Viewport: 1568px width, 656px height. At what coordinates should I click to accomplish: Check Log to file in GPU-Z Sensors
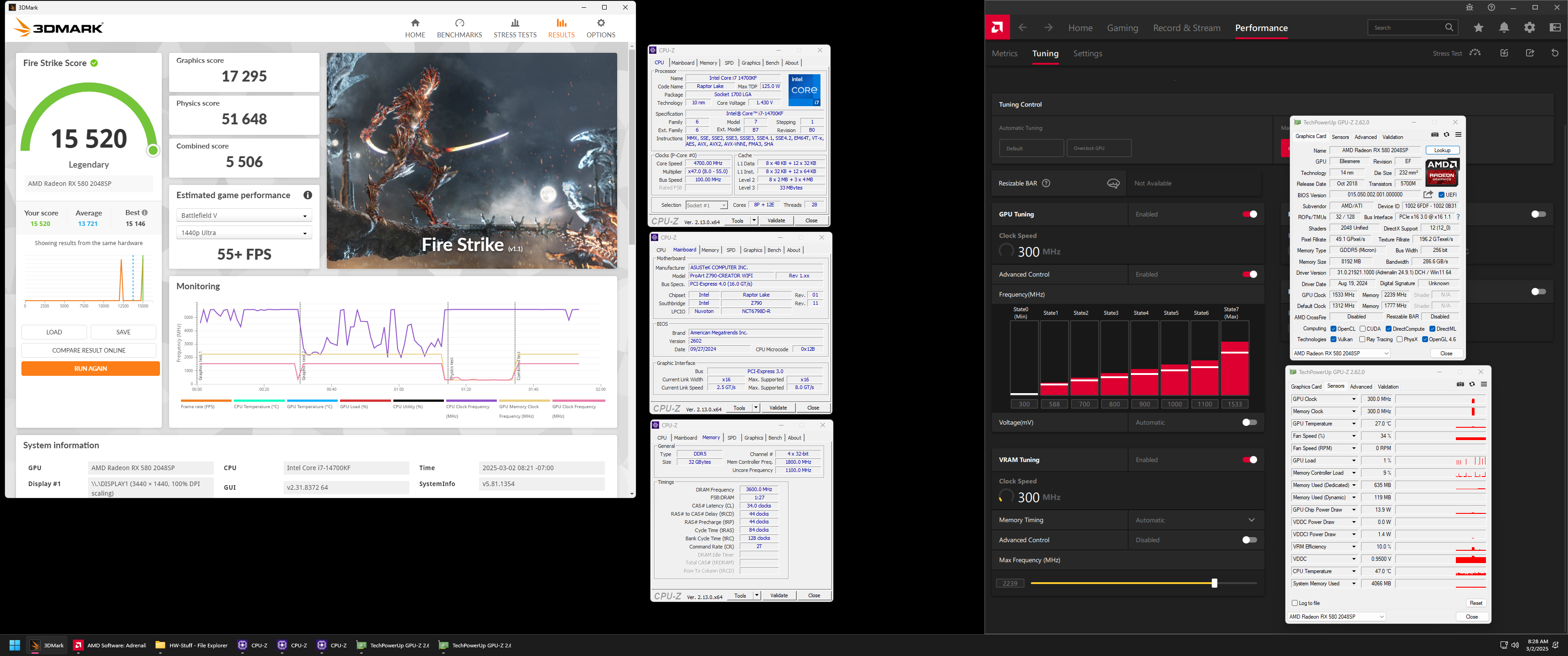(1295, 603)
